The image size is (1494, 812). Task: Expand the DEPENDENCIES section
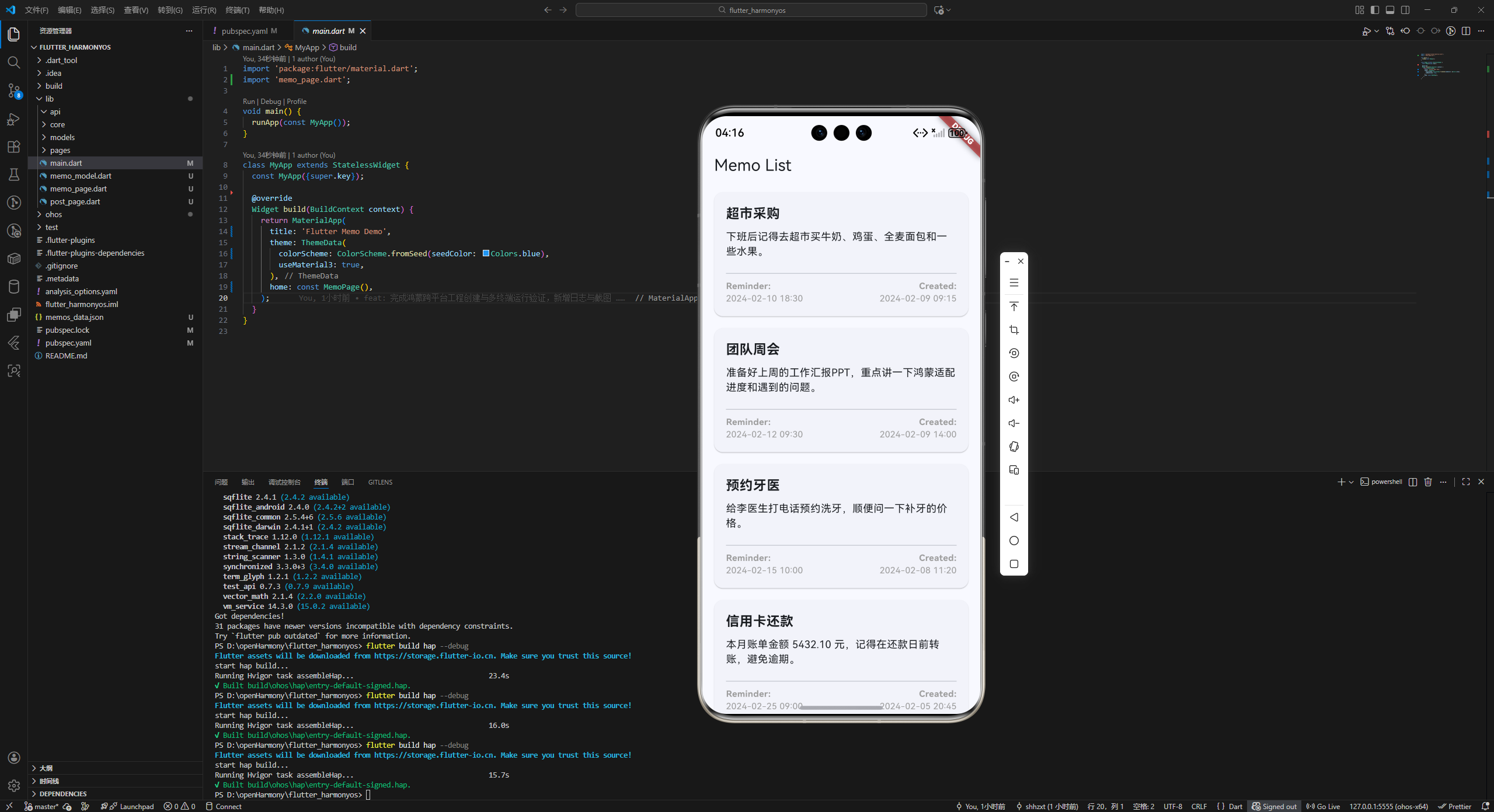pos(62,793)
